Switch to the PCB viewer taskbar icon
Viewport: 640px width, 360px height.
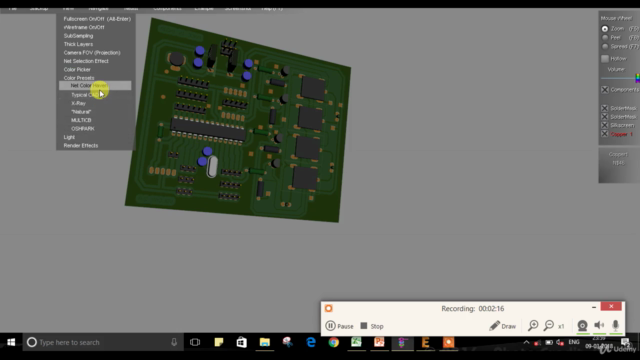tap(402, 342)
